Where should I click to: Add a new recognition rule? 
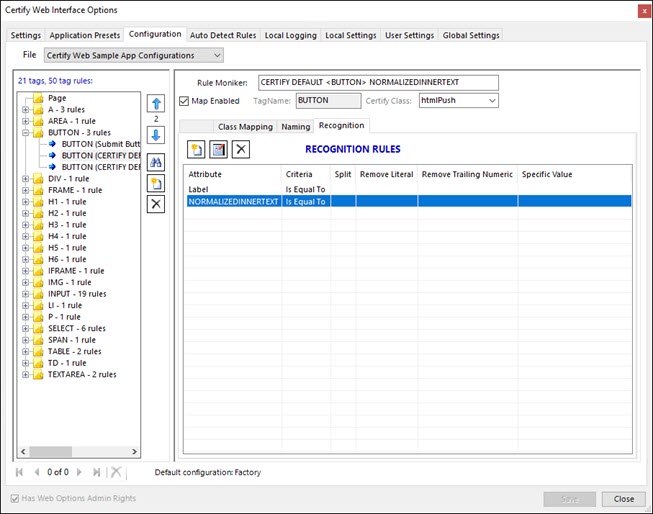pyautogui.click(x=196, y=149)
